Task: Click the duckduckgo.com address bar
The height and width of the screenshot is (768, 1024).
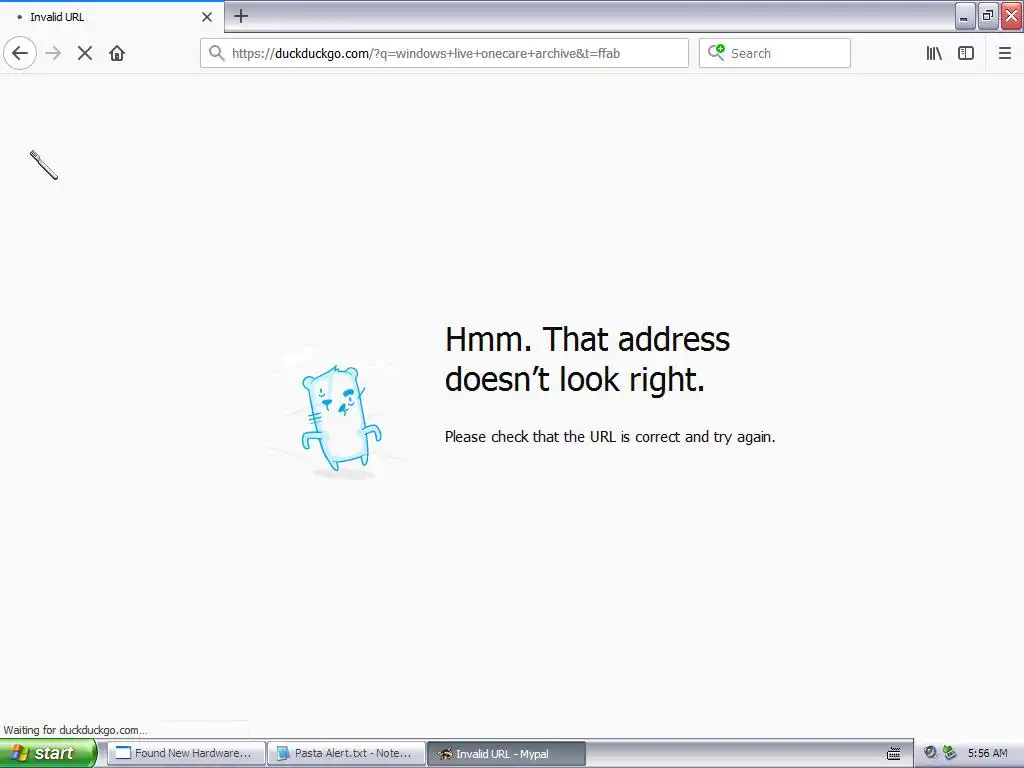Action: (444, 53)
